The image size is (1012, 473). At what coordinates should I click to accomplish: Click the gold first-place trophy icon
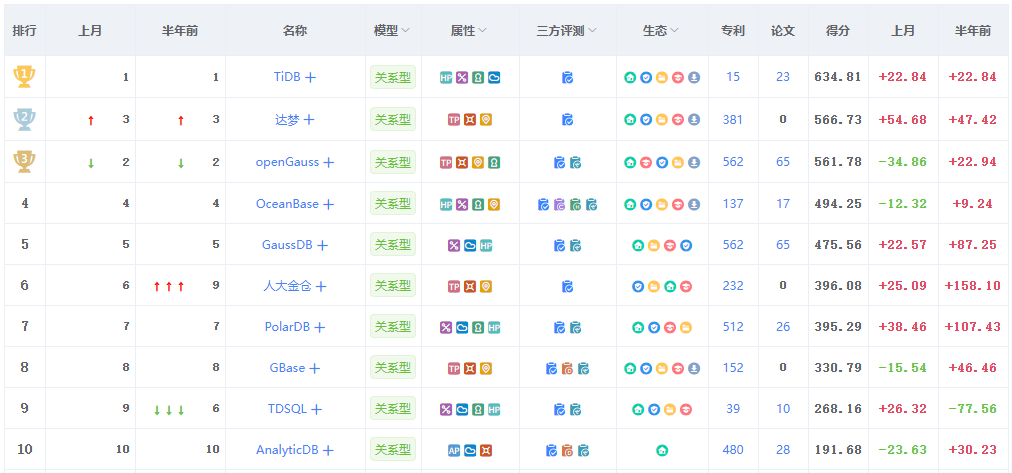(25, 77)
